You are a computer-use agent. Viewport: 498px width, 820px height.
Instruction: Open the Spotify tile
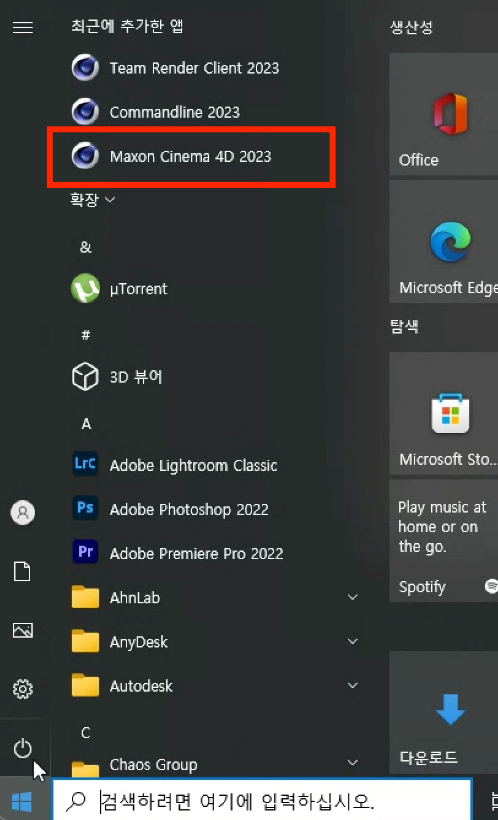[x=444, y=541]
